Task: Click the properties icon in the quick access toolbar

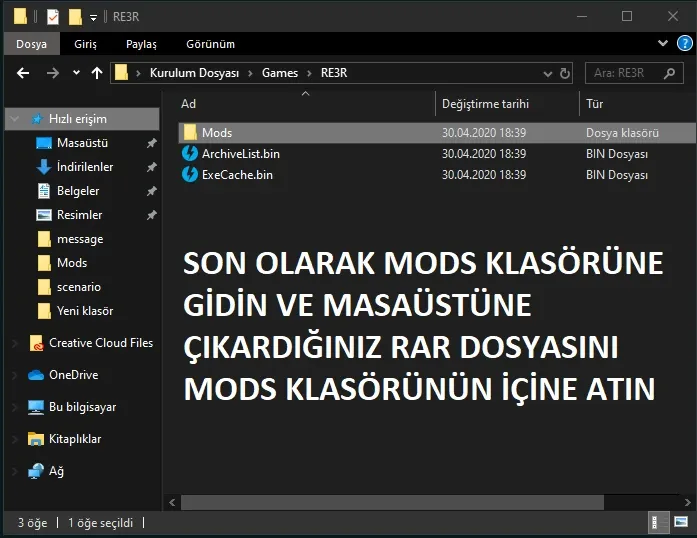Action: (x=52, y=16)
